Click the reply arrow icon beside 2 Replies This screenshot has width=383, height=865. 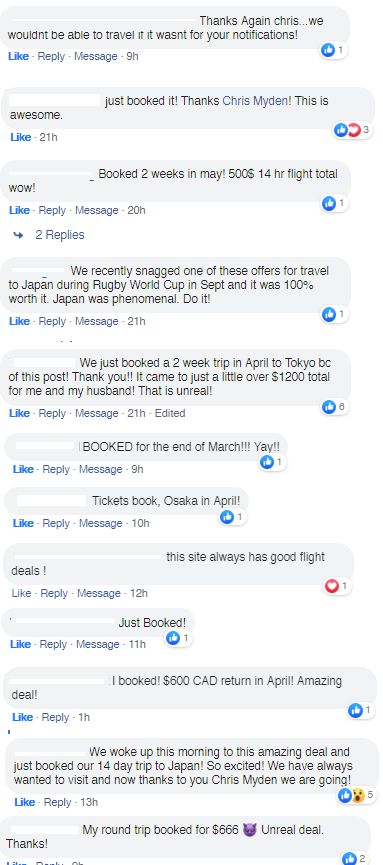pyautogui.click(x=19, y=236)
